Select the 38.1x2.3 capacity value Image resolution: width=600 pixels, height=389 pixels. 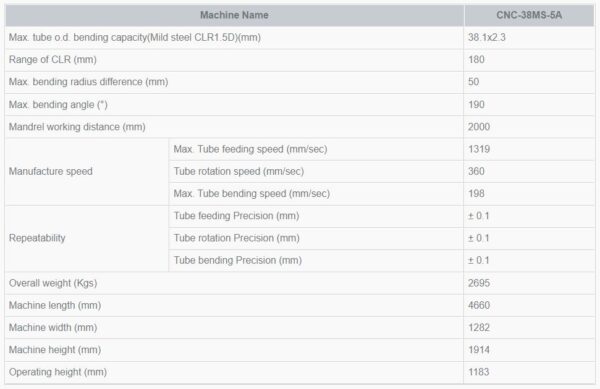[x=487, y=37]
